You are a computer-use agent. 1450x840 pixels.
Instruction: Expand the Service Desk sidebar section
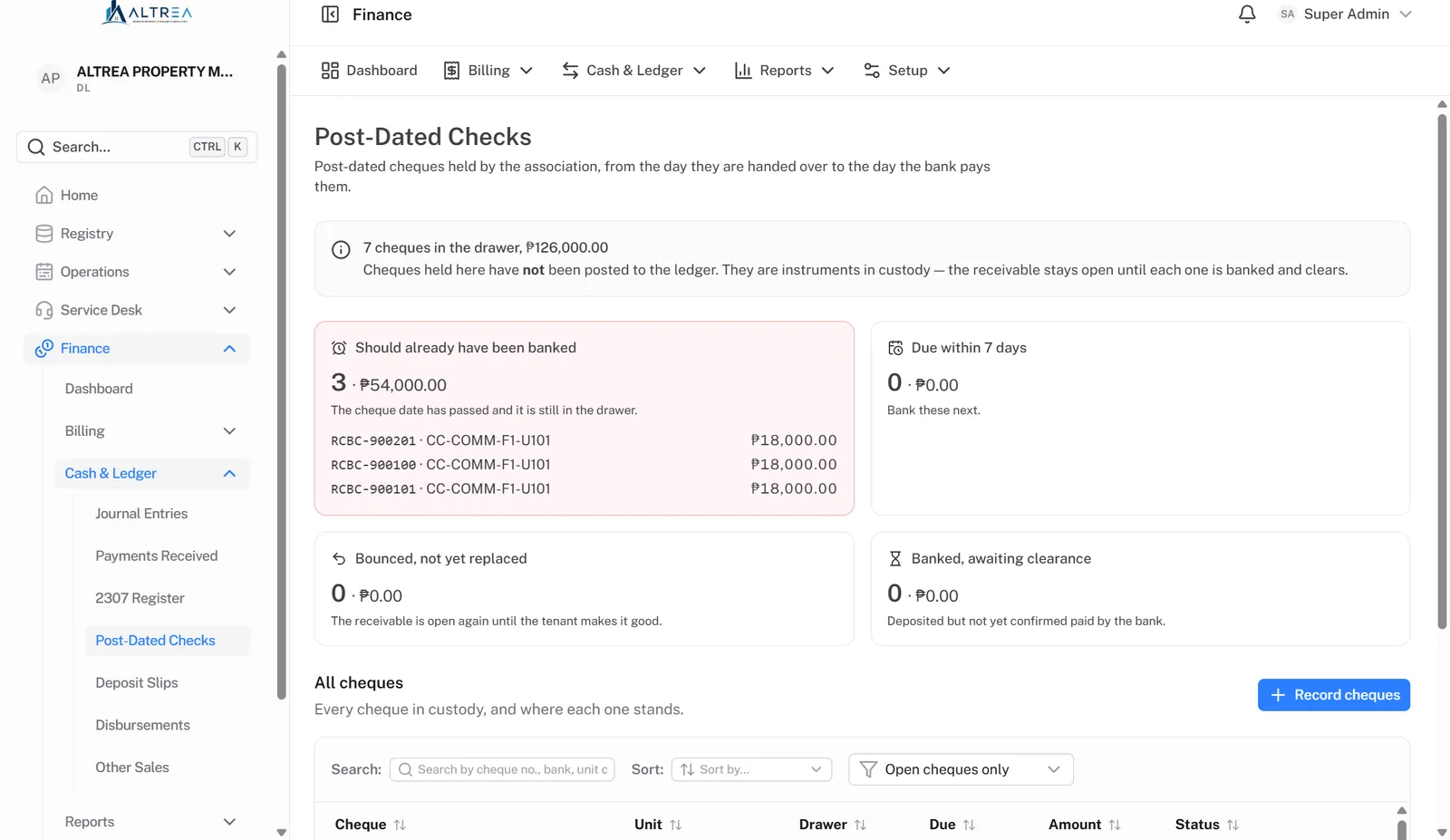tap(229, 310)
